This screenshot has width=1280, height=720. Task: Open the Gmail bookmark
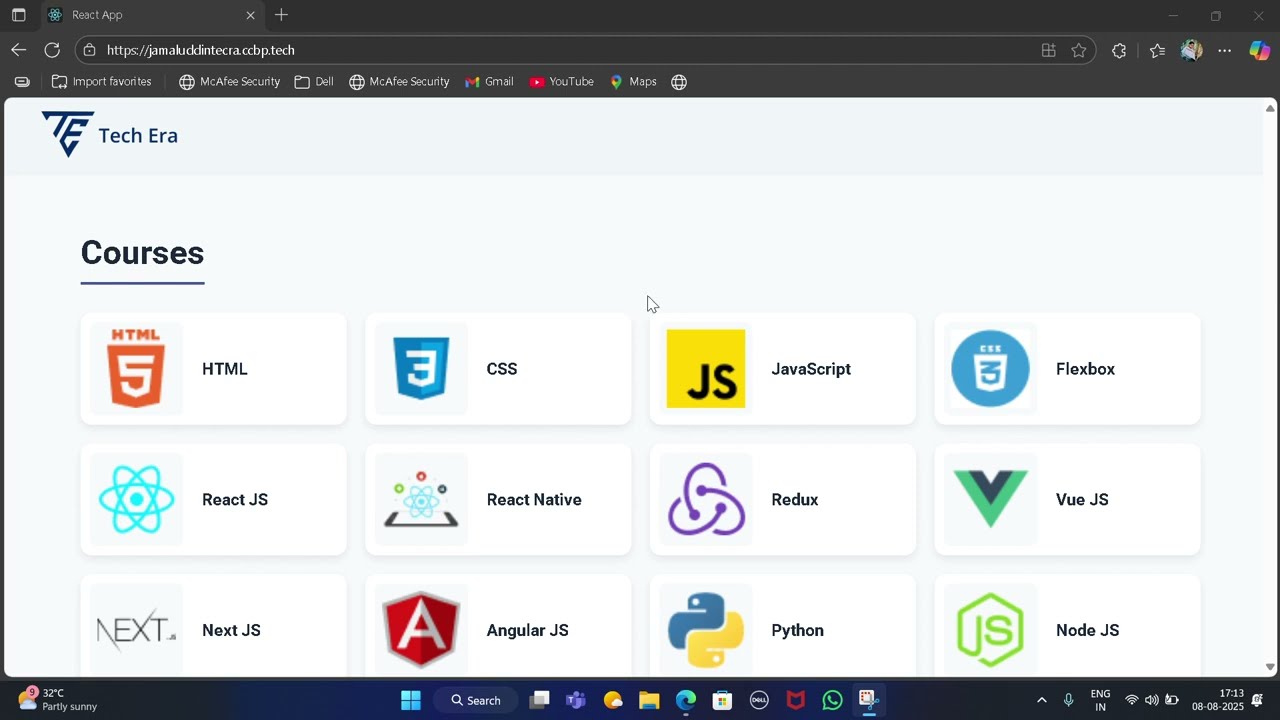coord(489,82)
